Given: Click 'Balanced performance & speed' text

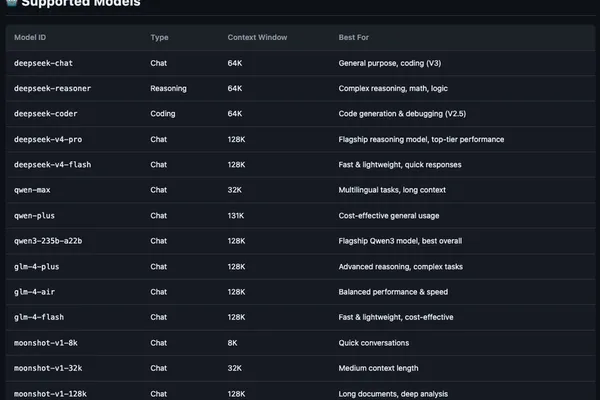Looking at the screenshot, I should pos(393,292).
